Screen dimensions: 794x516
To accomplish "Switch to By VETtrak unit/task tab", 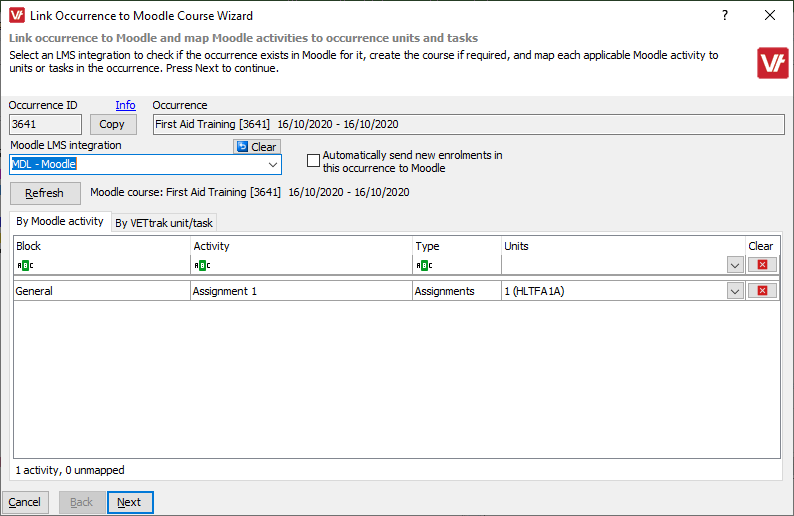I will point(164,223).
